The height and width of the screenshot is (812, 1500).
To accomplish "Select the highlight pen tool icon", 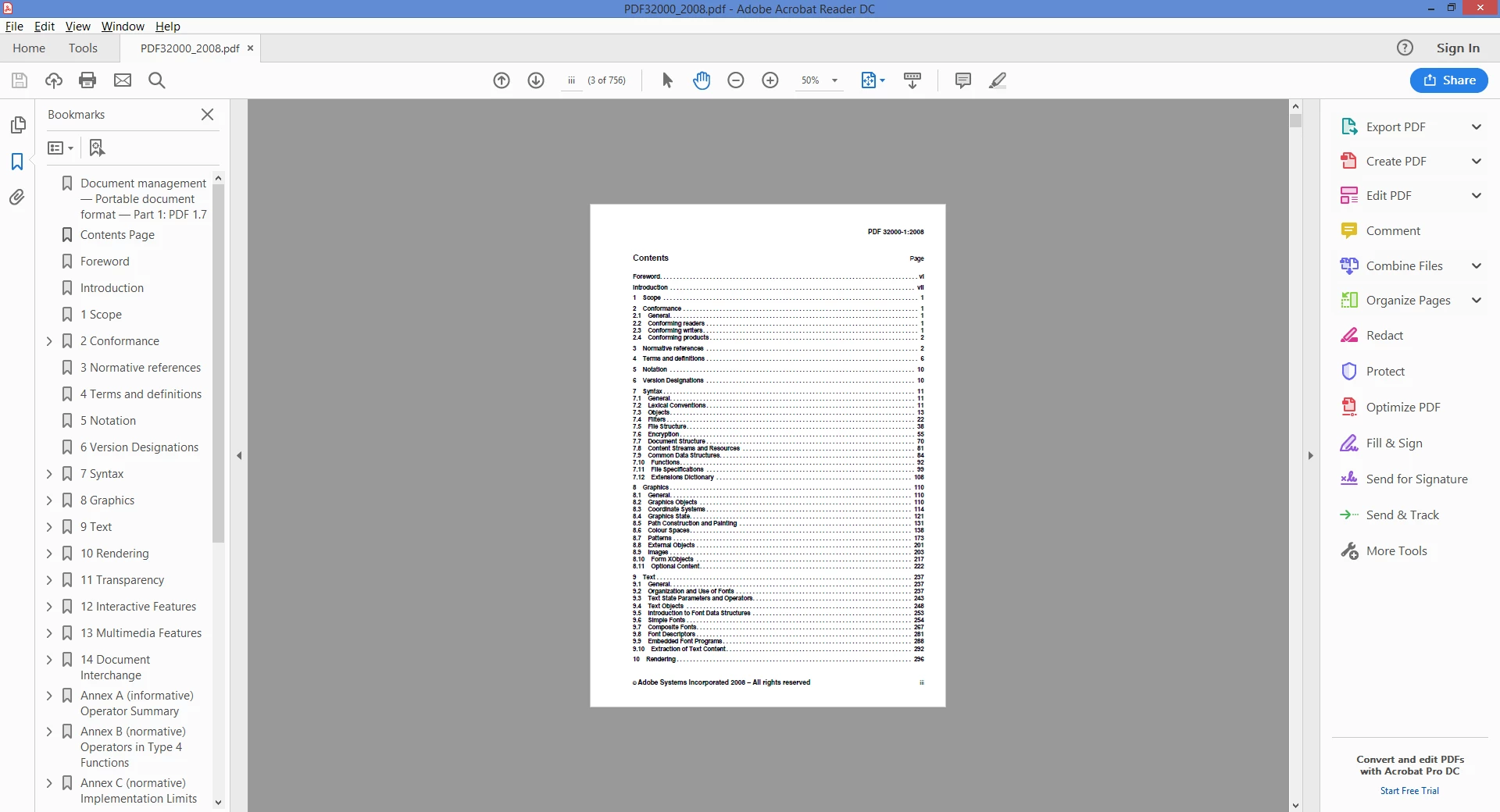I will [998, 80].
